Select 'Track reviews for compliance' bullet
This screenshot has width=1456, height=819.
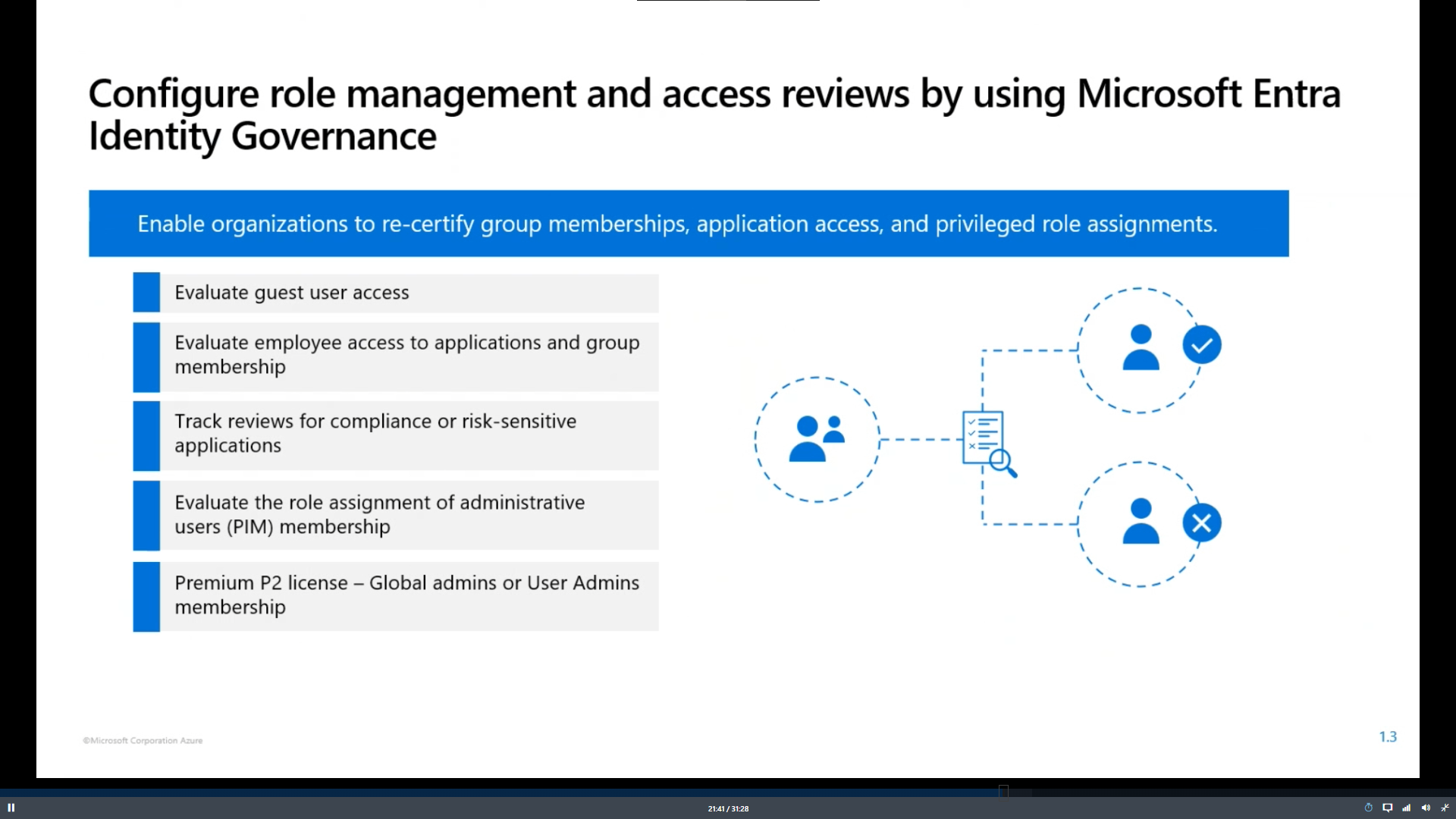click(x=396, y=435)
